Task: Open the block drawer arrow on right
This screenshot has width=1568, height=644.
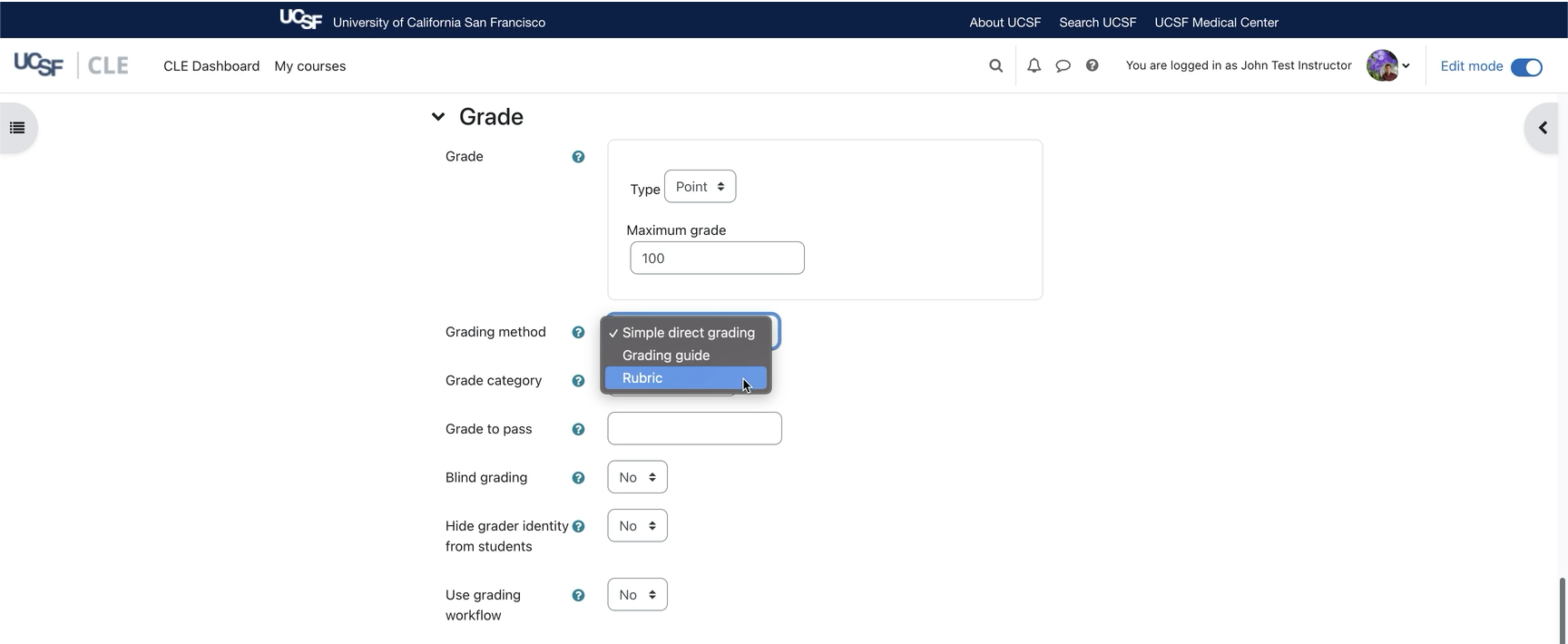Action: [1543, 128]
